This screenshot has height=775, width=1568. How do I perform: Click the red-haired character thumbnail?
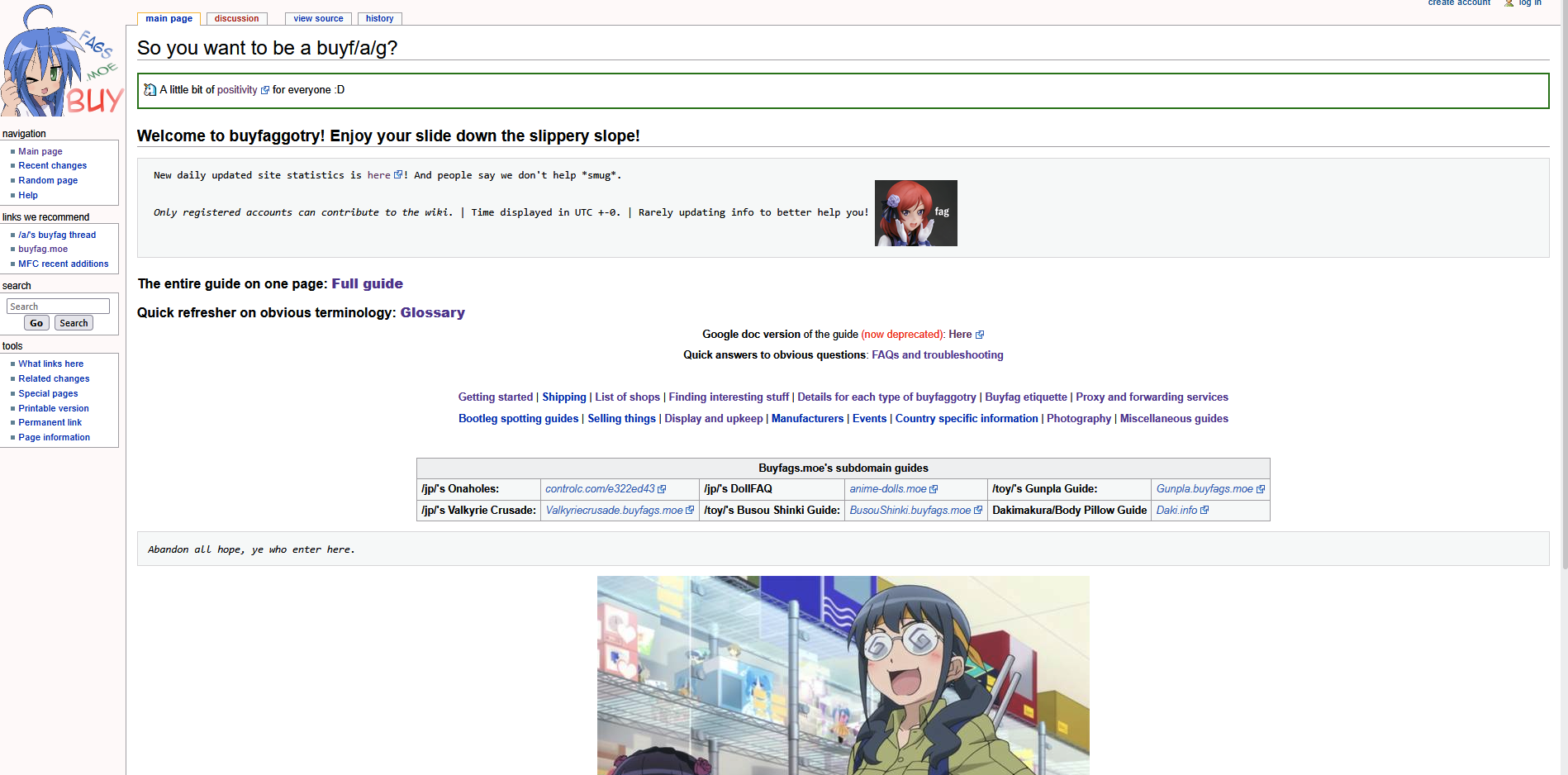coord(916,213)
